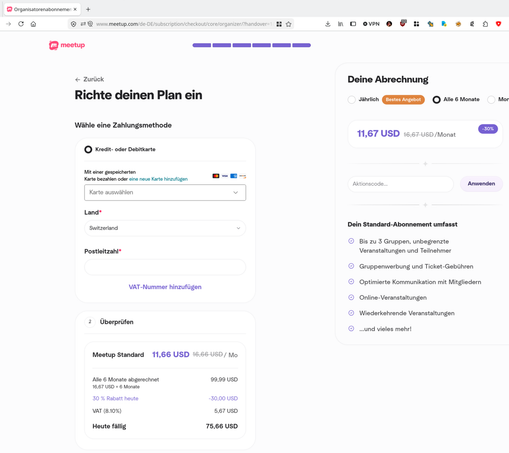The height and width of the screenshot is (453, 509).
Task: Click the Meetup Standard label
Action: click(x=118, y=355)
